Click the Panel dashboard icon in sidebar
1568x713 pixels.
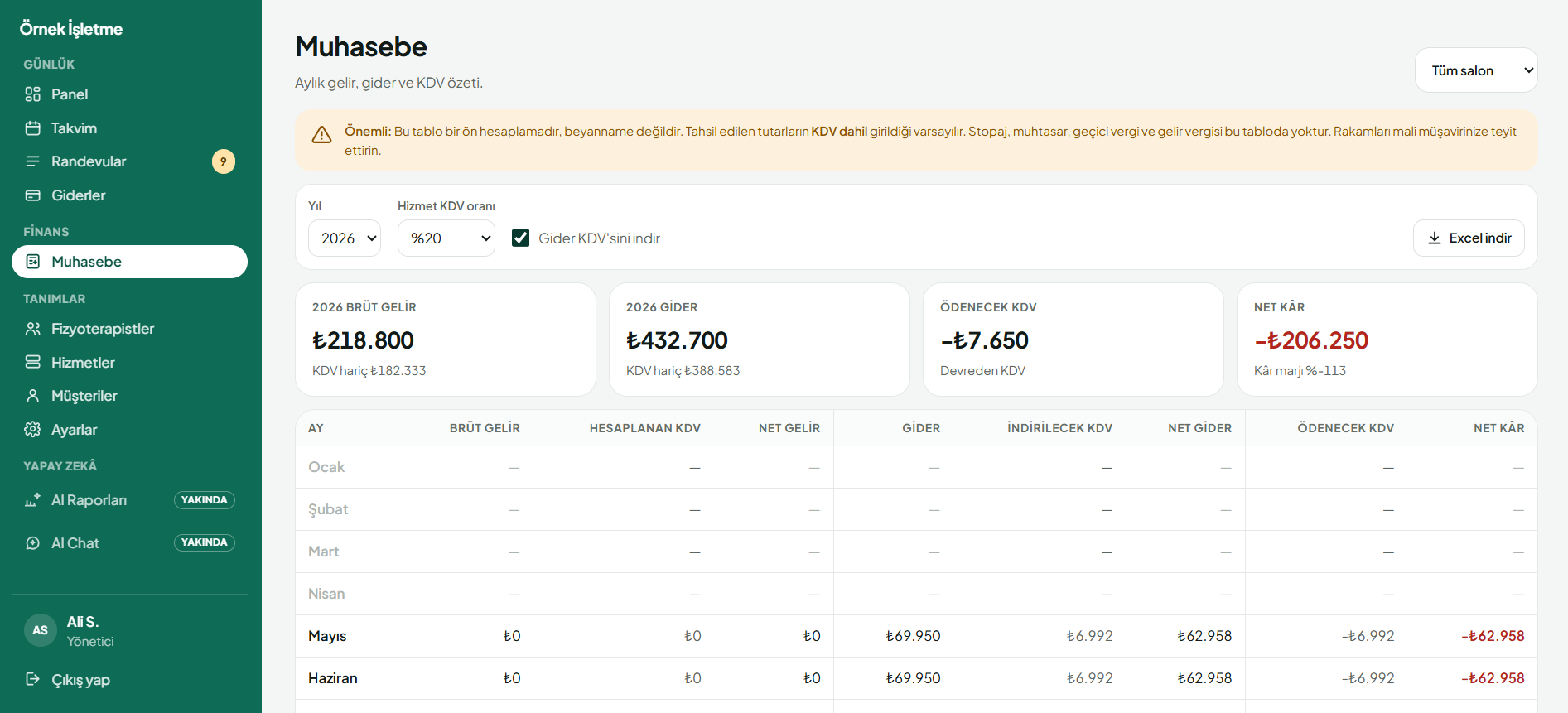pos(33,94)
